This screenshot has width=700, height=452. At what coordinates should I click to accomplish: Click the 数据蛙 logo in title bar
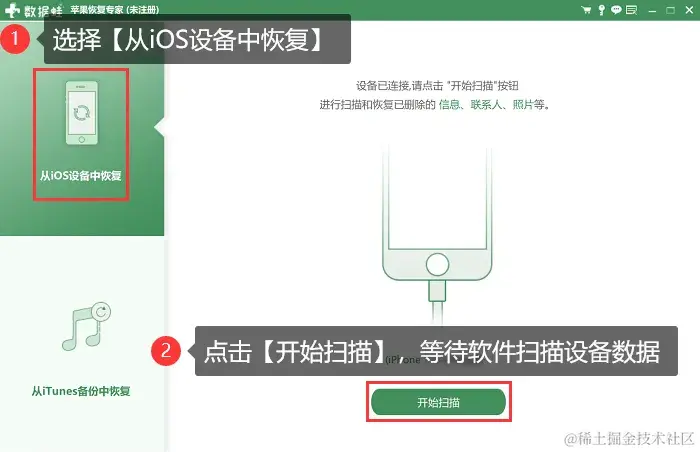click(33, 10)
